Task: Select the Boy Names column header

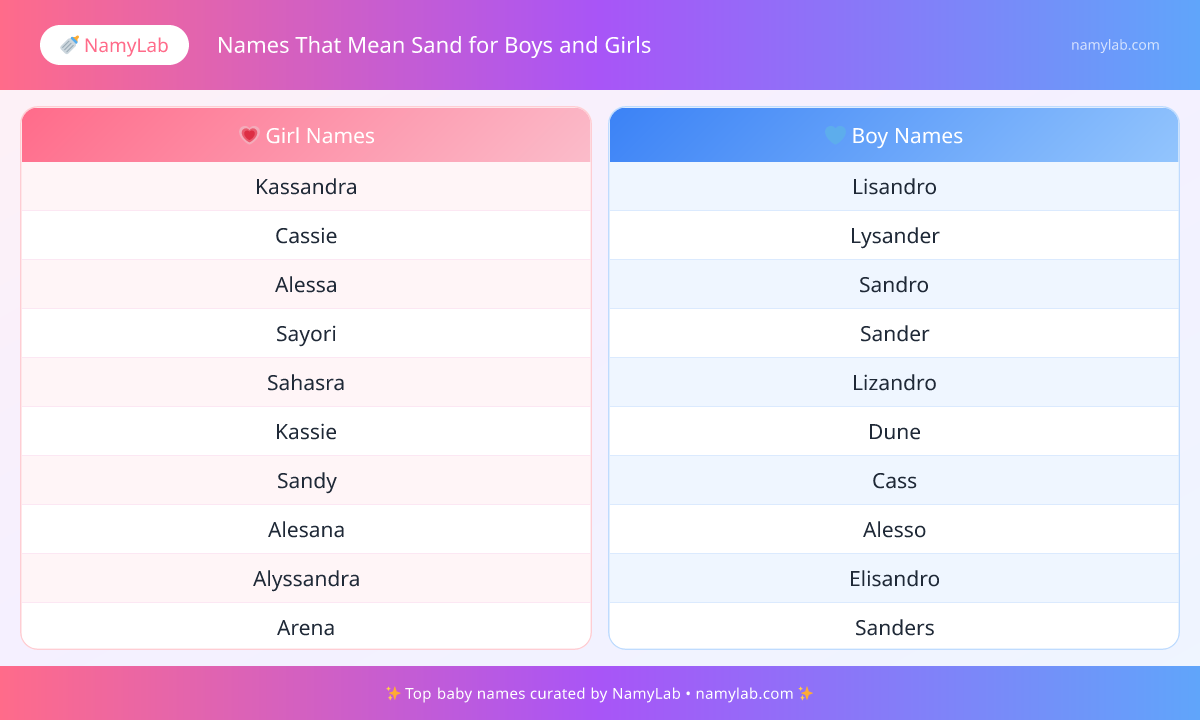Action: (x=894, y=135)
